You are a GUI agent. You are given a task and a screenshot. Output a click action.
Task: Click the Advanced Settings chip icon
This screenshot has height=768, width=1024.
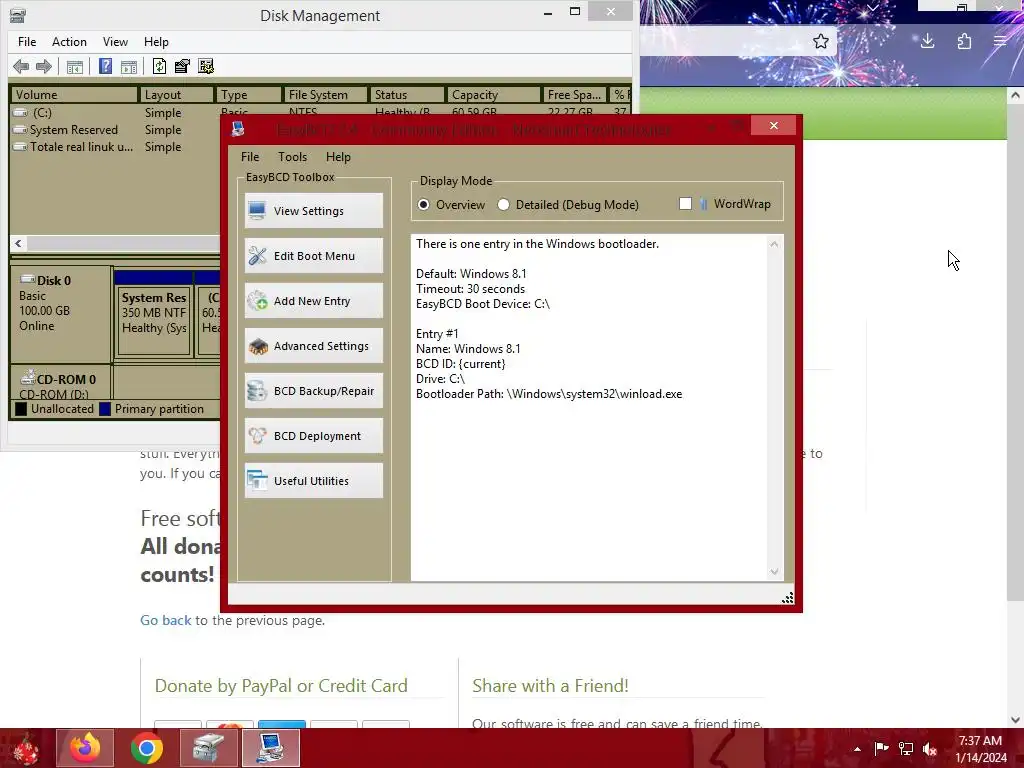tap(257, 345)
